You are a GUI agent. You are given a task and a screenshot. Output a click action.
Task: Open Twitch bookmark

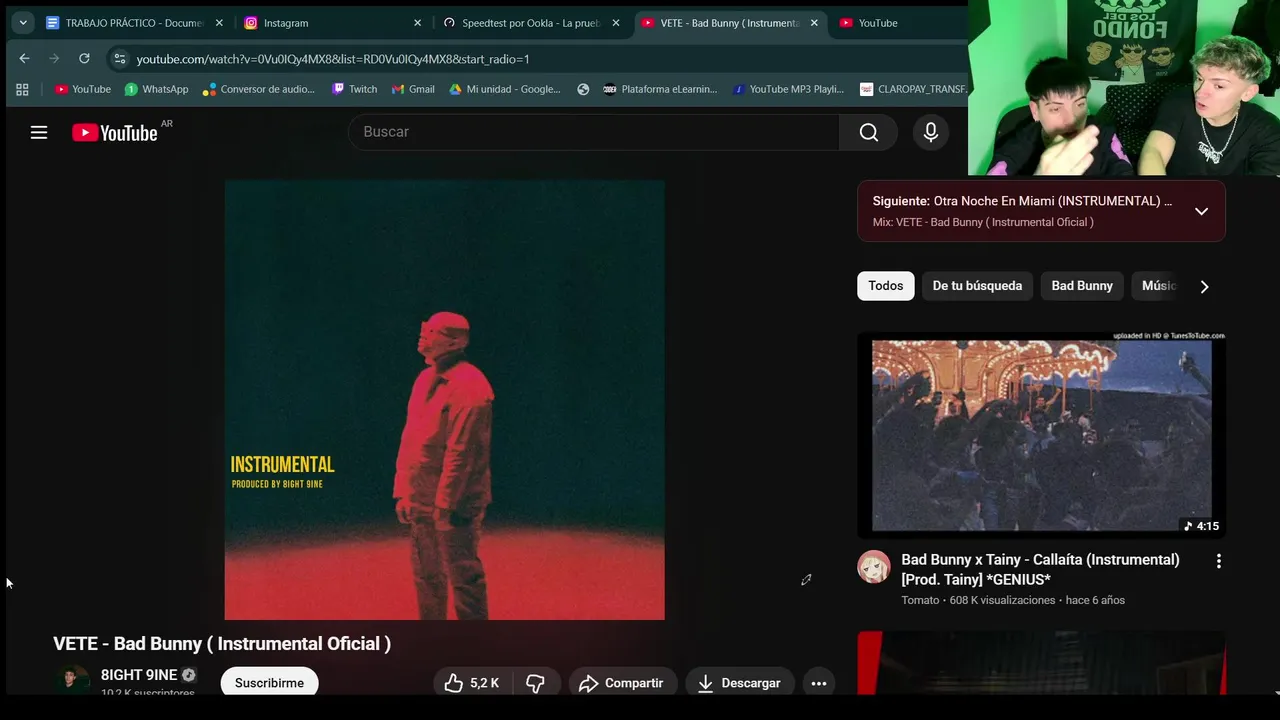355,89
